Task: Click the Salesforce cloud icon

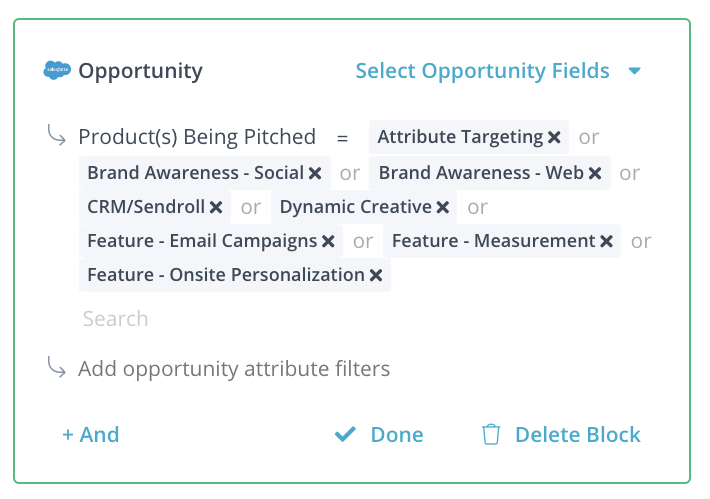Action: click(57, 70)
